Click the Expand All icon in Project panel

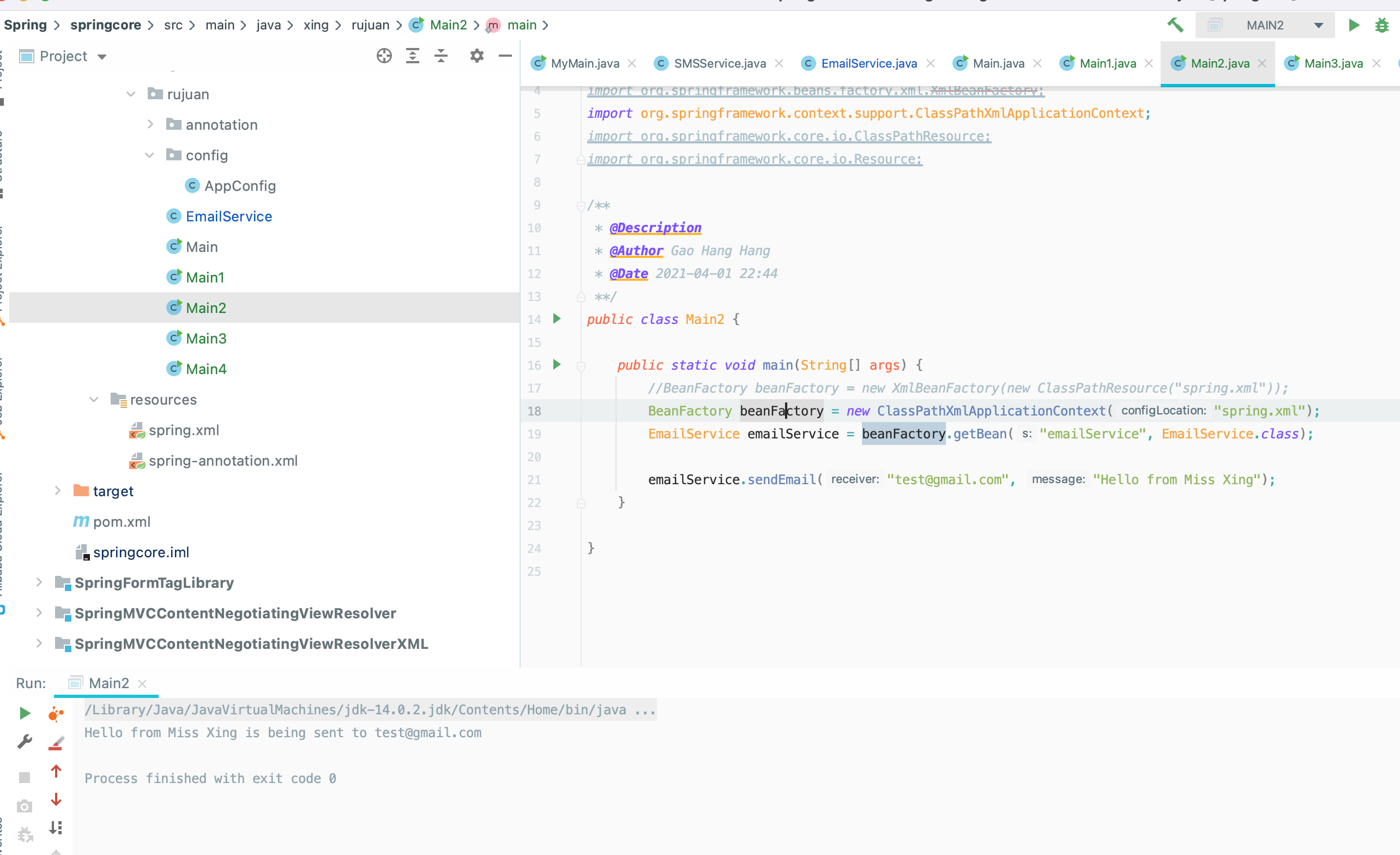click(x=413, y=56)
